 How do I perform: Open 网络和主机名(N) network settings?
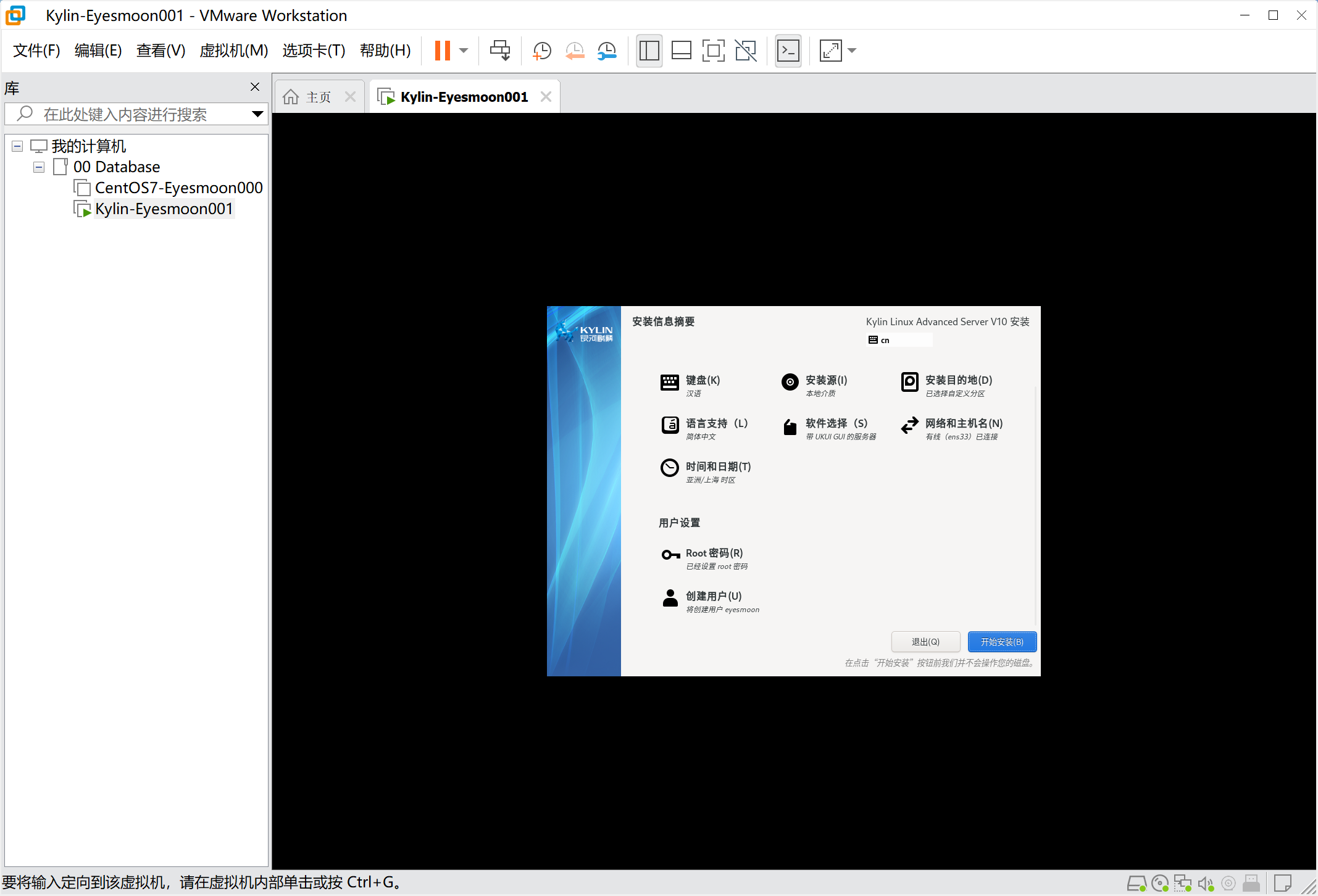point(952,428)
